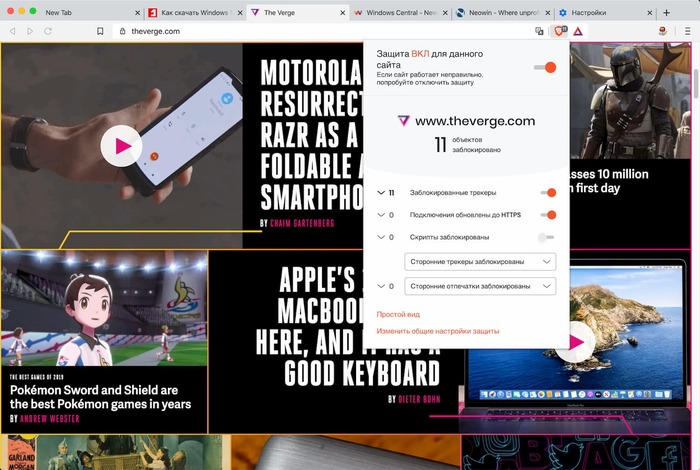Open Изменить общие настройки защиты link
This screenshot has height=470, width=700.
(437, 331)
